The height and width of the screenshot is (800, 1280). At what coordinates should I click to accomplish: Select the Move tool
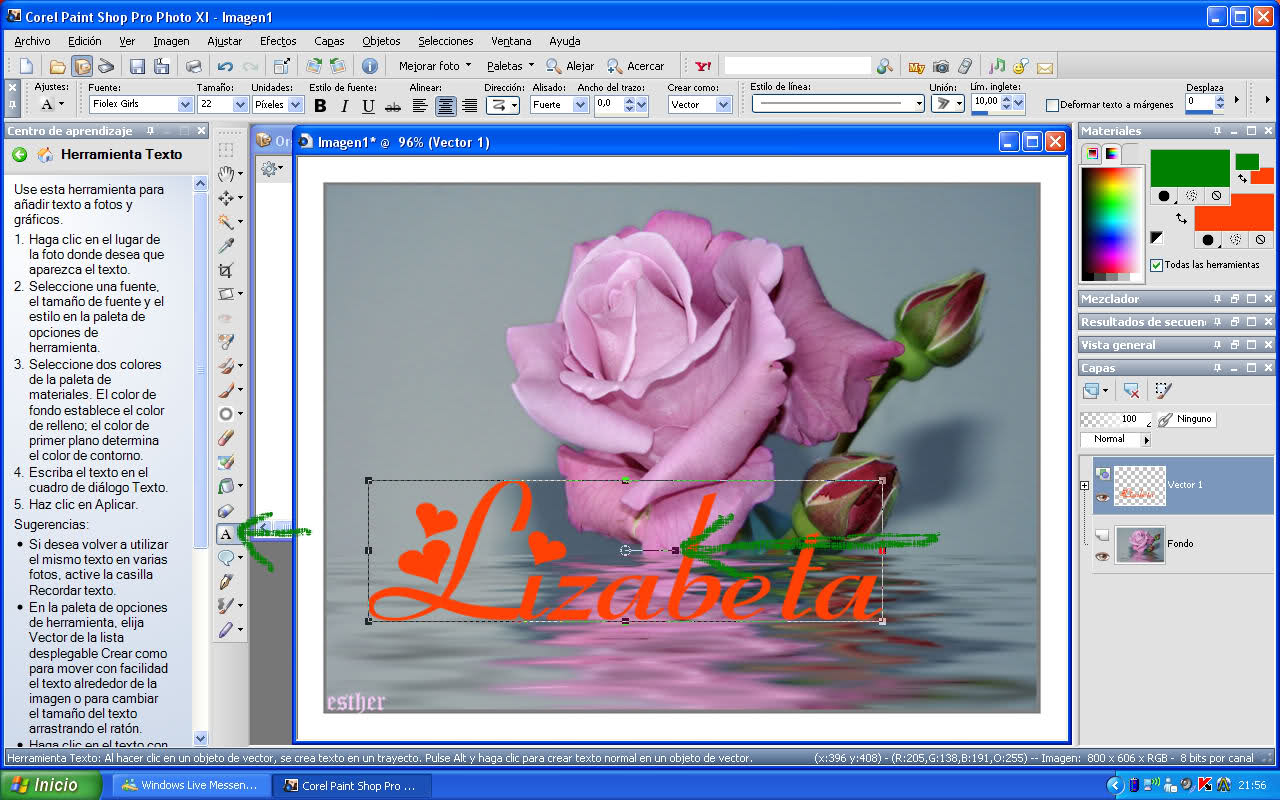[227, 198]
